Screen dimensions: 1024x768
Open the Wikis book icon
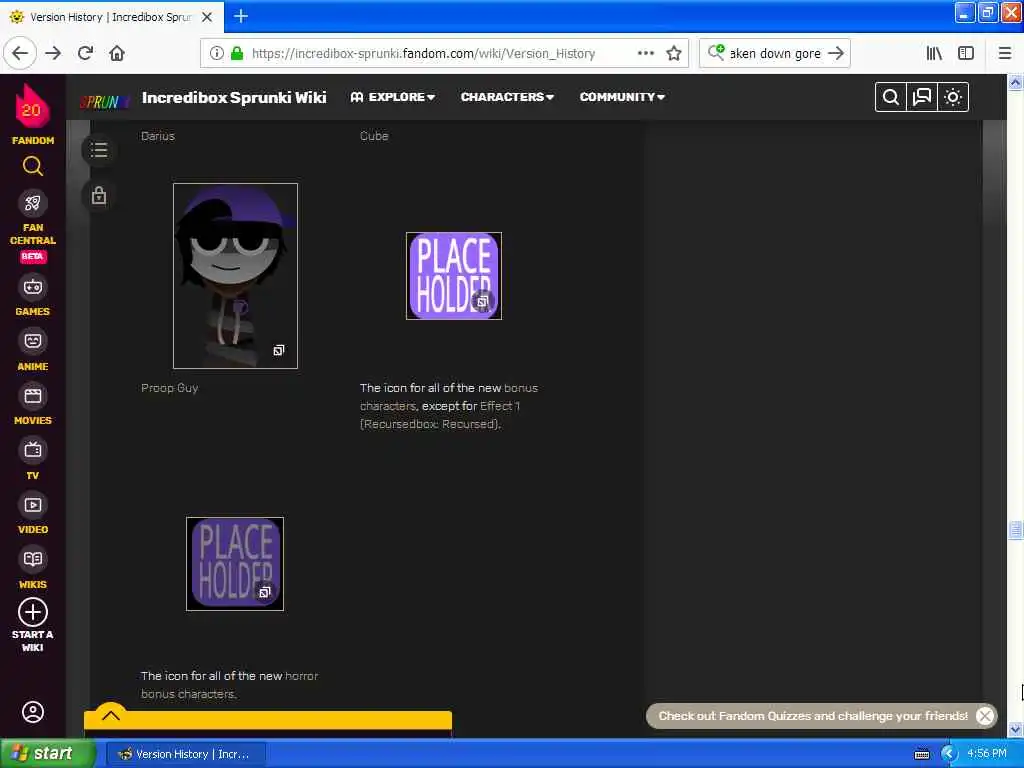[33, 559]
